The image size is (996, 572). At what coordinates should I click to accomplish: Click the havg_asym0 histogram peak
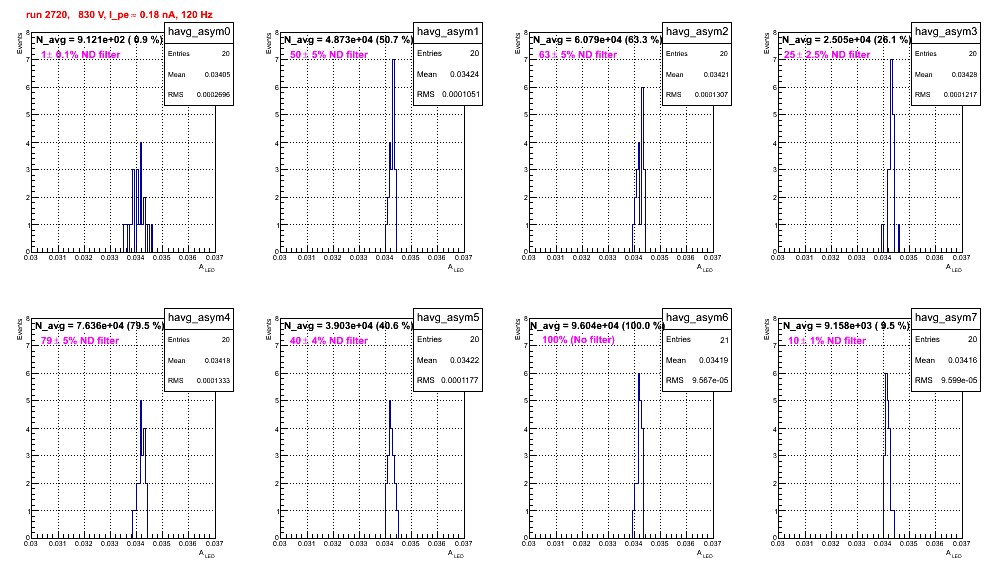141,144
